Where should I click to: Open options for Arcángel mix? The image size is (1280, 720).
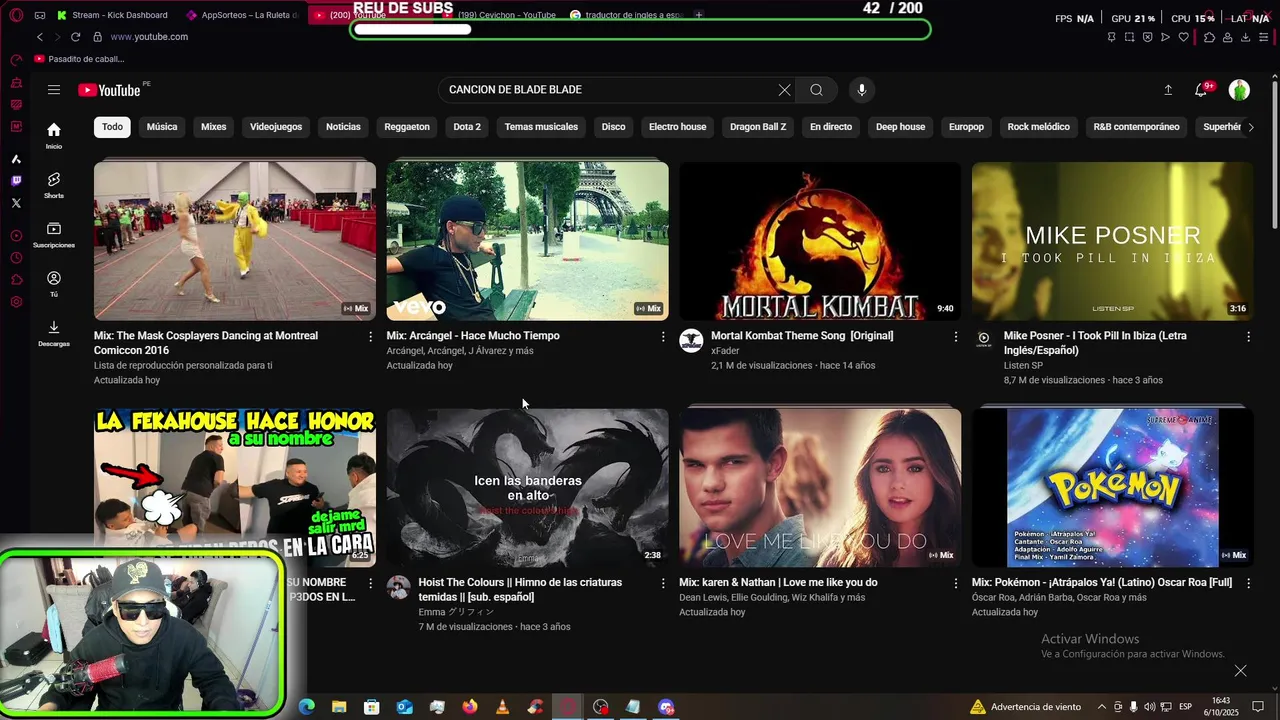[663, 337]
